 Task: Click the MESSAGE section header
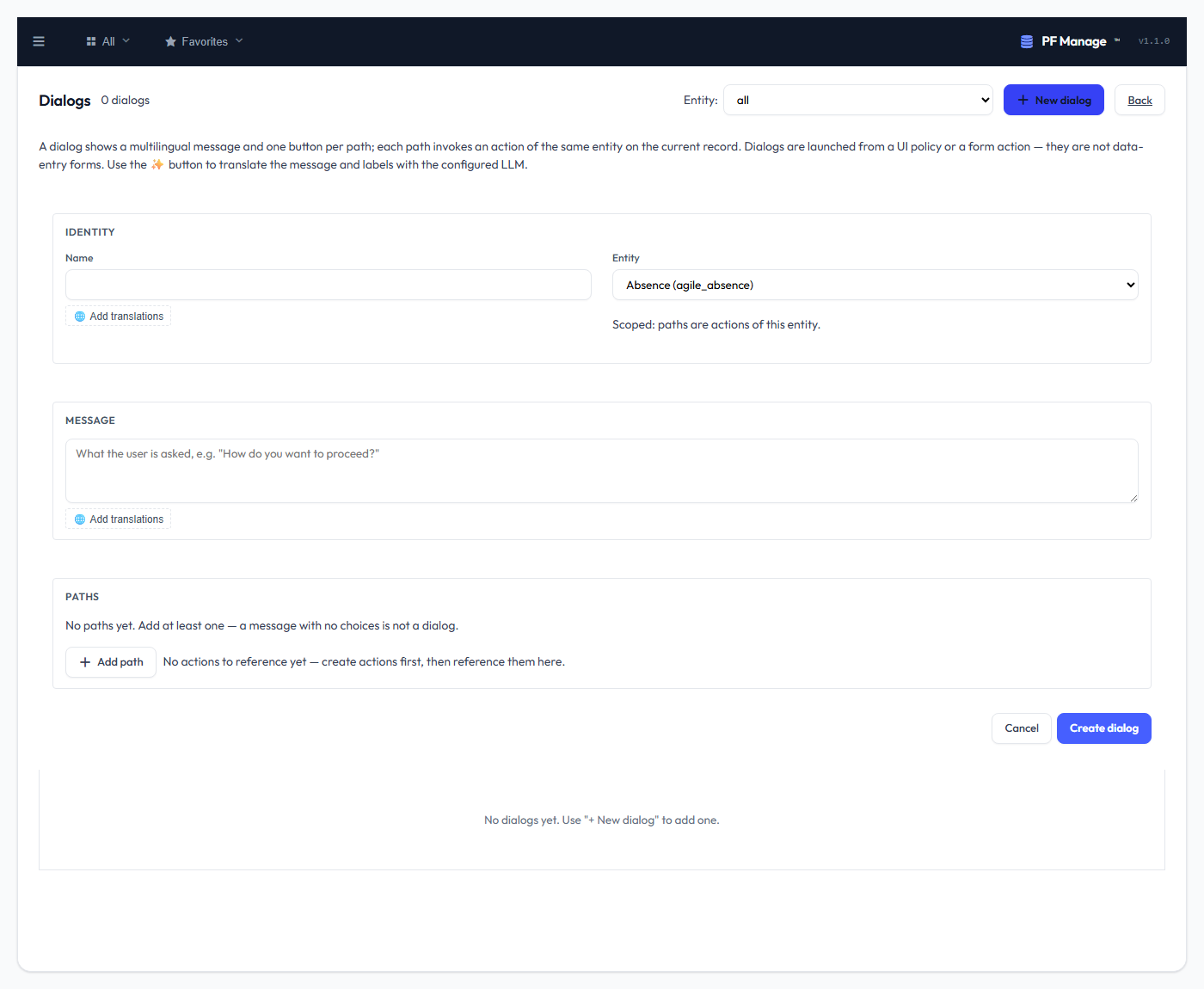90,421
